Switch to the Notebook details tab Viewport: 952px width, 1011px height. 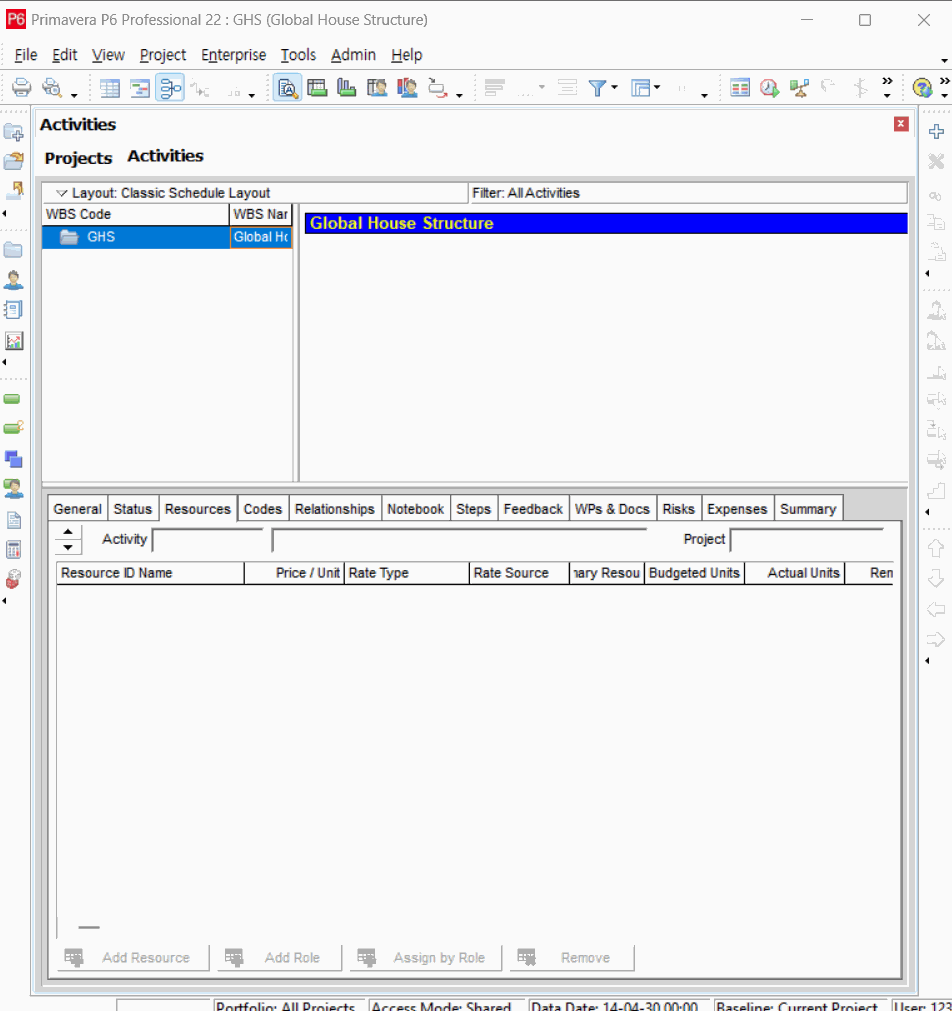click(x=415, y=509)
